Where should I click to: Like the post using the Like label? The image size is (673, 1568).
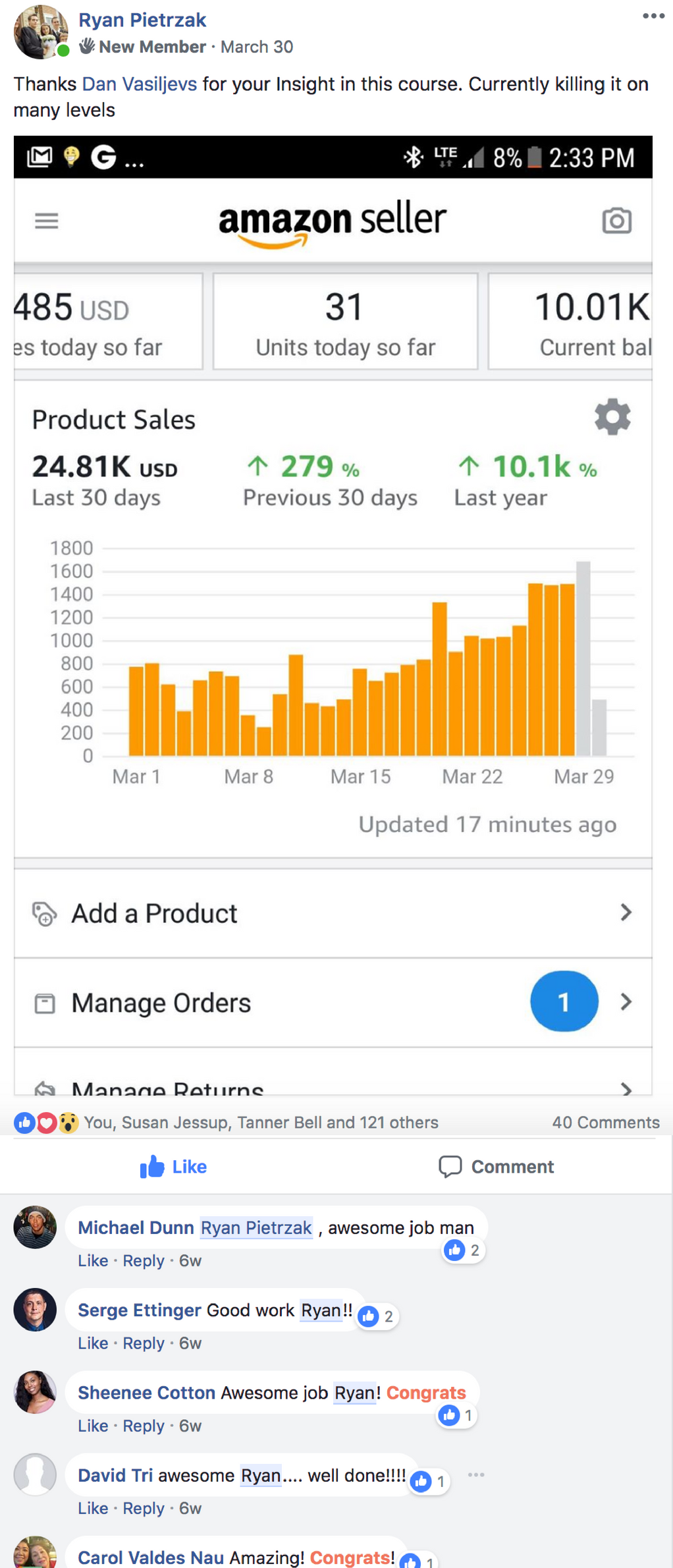190,1167
